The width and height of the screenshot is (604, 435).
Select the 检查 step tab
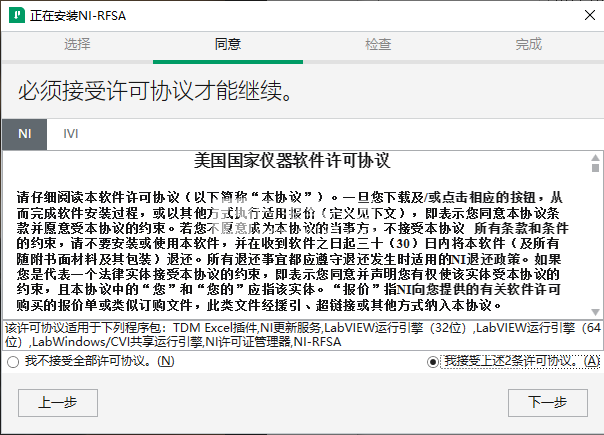pos(378,44)
